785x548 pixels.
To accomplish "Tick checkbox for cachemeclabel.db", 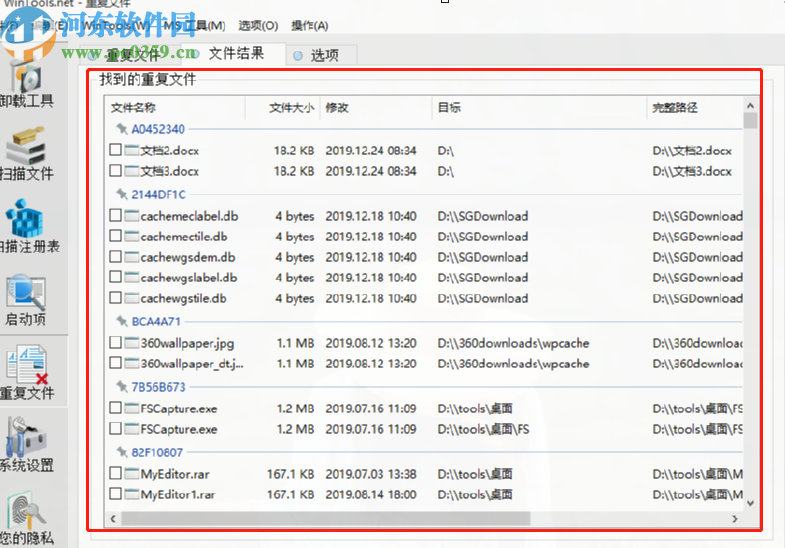I will 116,215.
